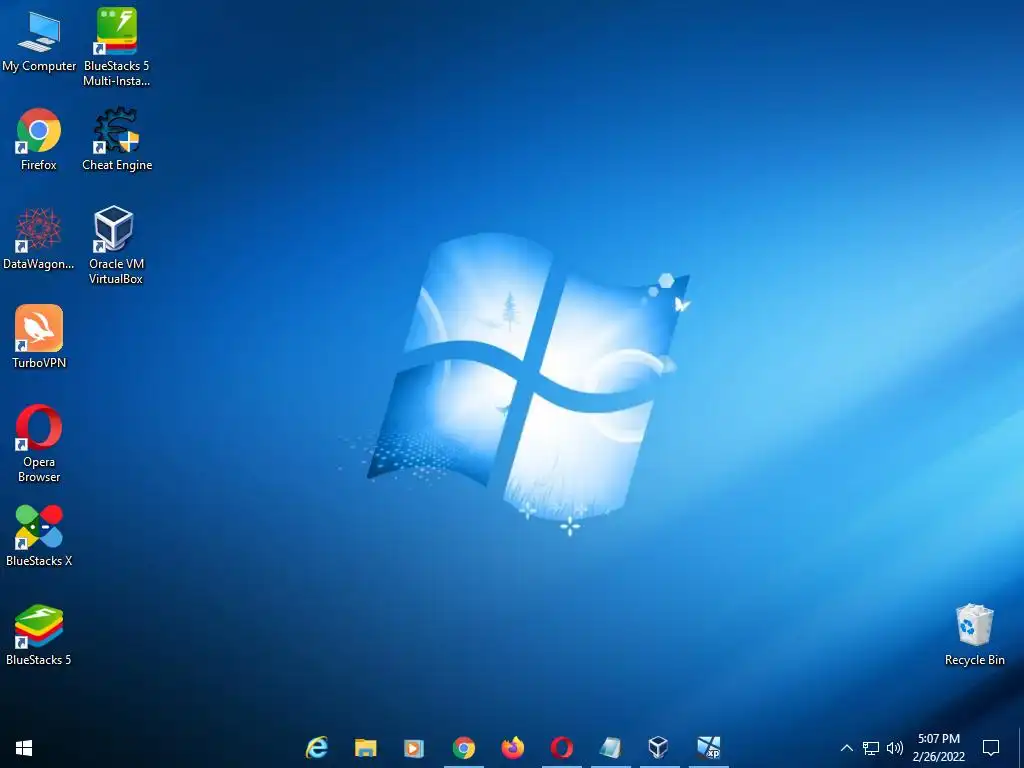This screenshot has width=1024, height=768.
Task: Open the clock showing 5:07 PM
Action: [938, 748]
